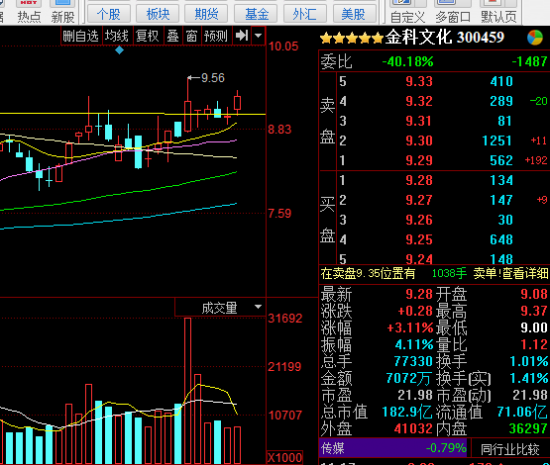Click the jump-to-end arrow icon
This screenshot has width=550, height=465.
[242, 35]
